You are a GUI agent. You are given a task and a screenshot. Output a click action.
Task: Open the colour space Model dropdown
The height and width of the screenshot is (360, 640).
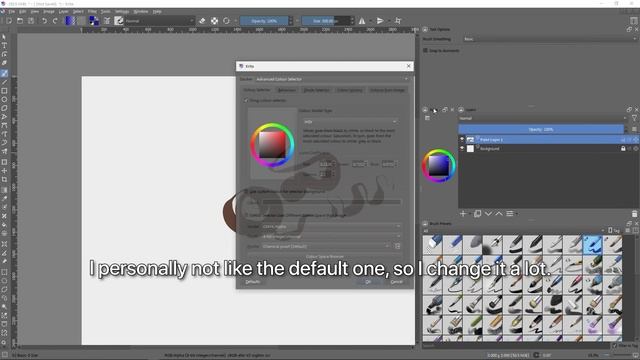[x=331, y=227]
